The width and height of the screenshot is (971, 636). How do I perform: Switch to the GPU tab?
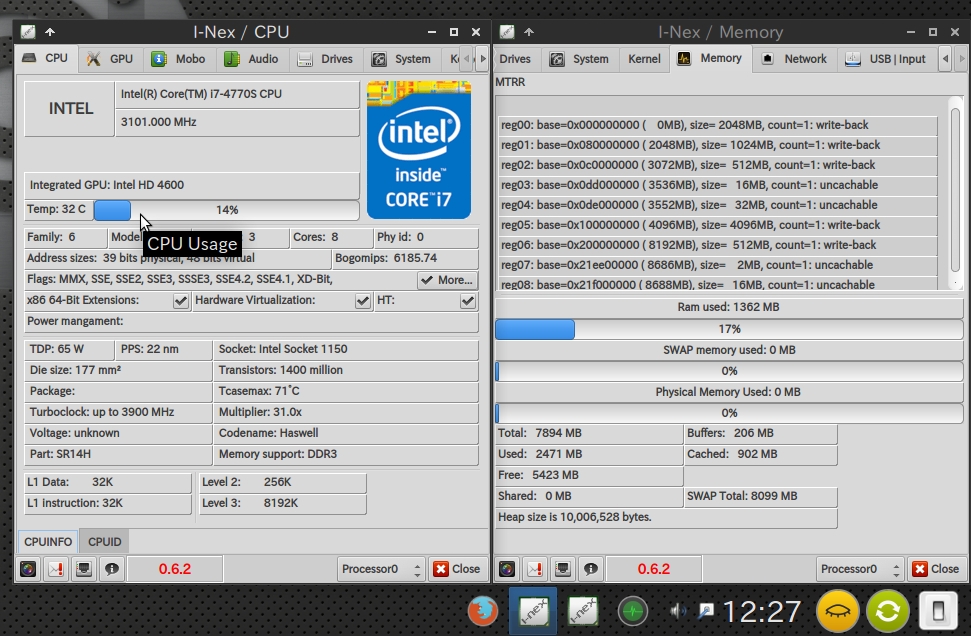(110, 59)
